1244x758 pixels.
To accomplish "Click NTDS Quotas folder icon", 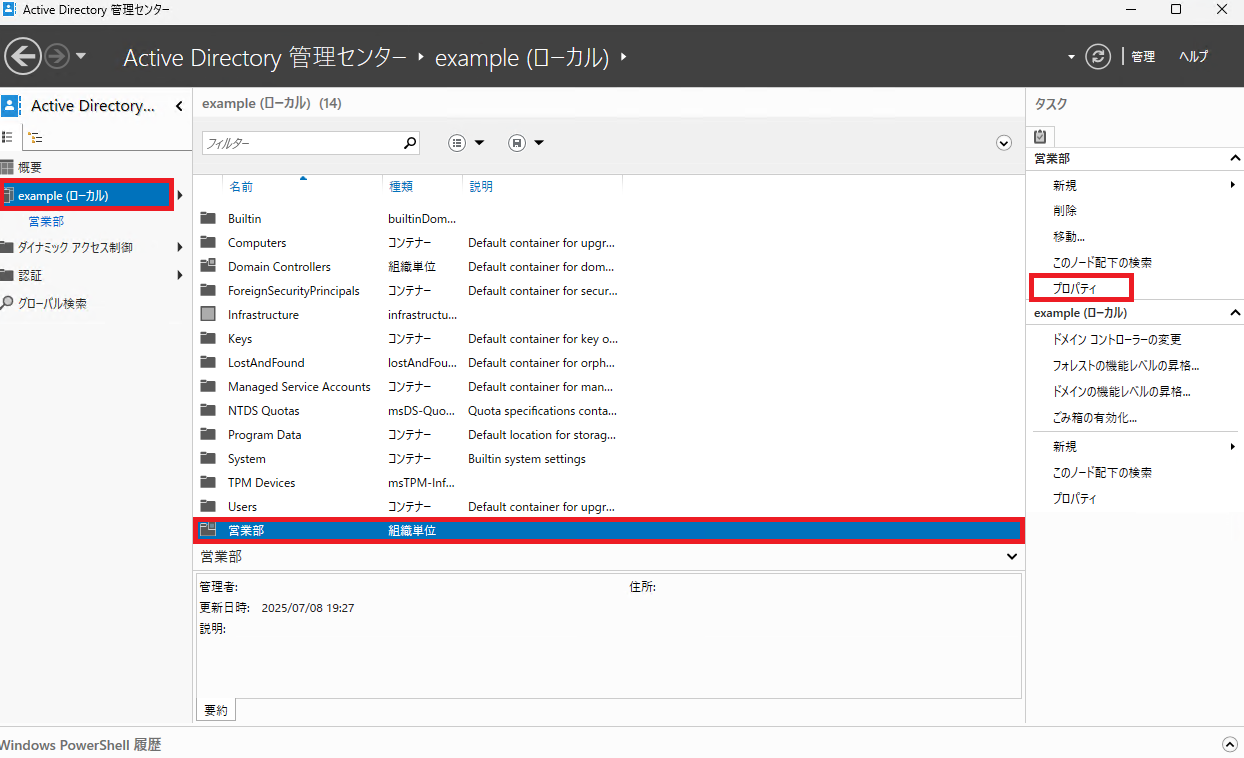I will point(208,410).
